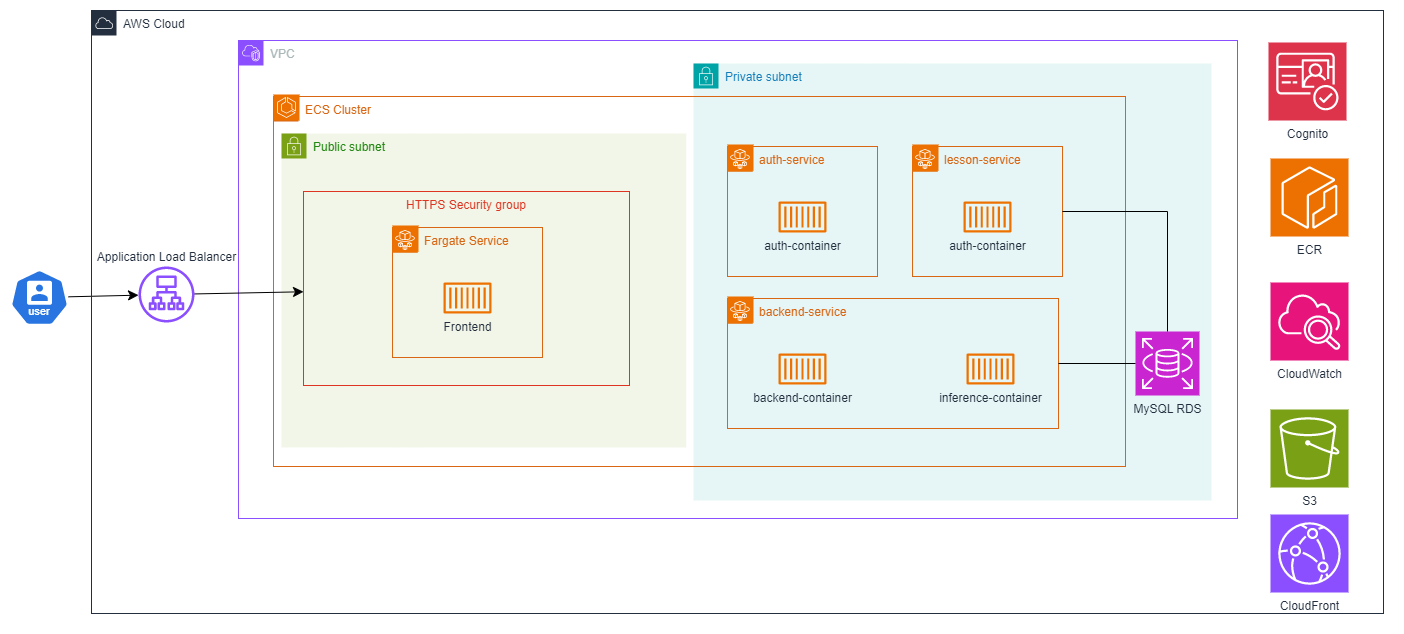Select the Application Load Balancer icon
Image resolution: width=1404 pixels, height=634 pixels.
166,295
